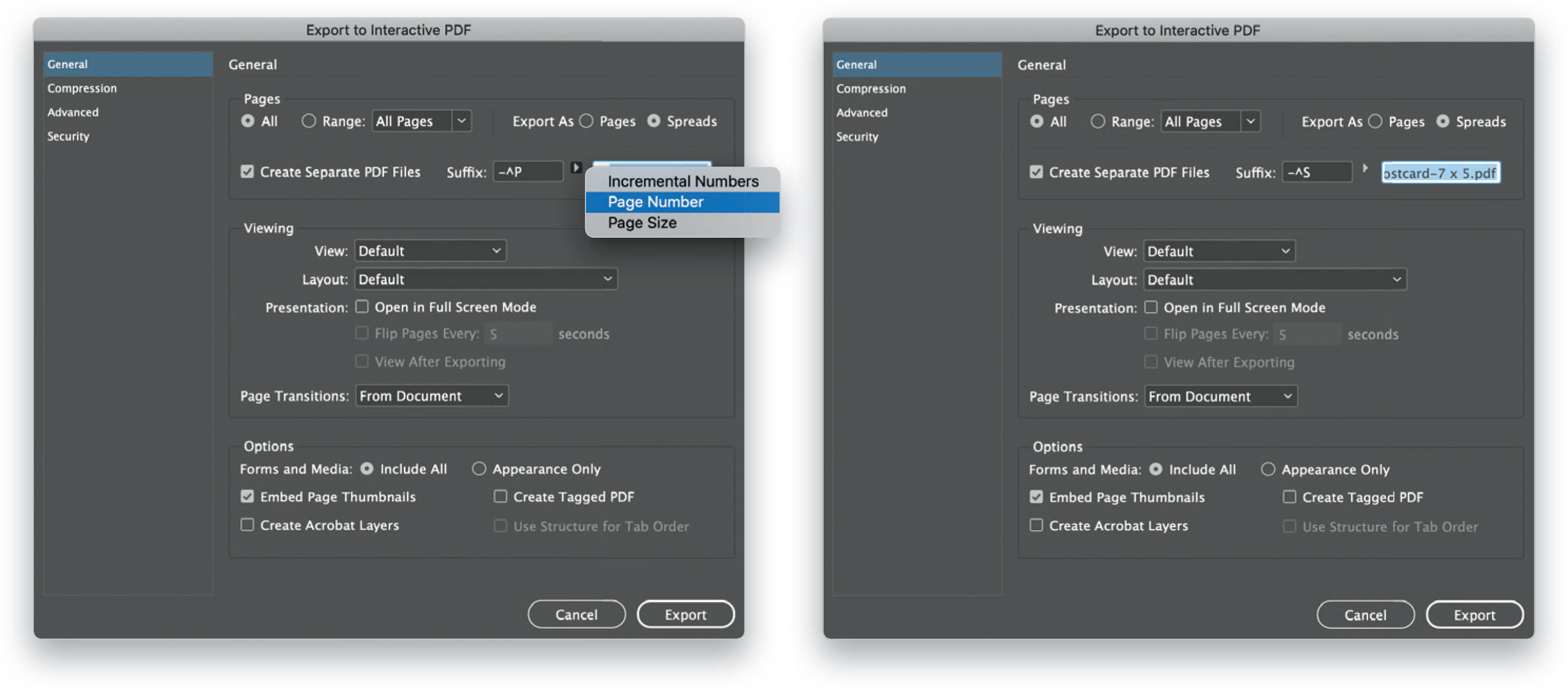
Task: Select Appearance Only in left dialog
Action: [x=479, y=469]
